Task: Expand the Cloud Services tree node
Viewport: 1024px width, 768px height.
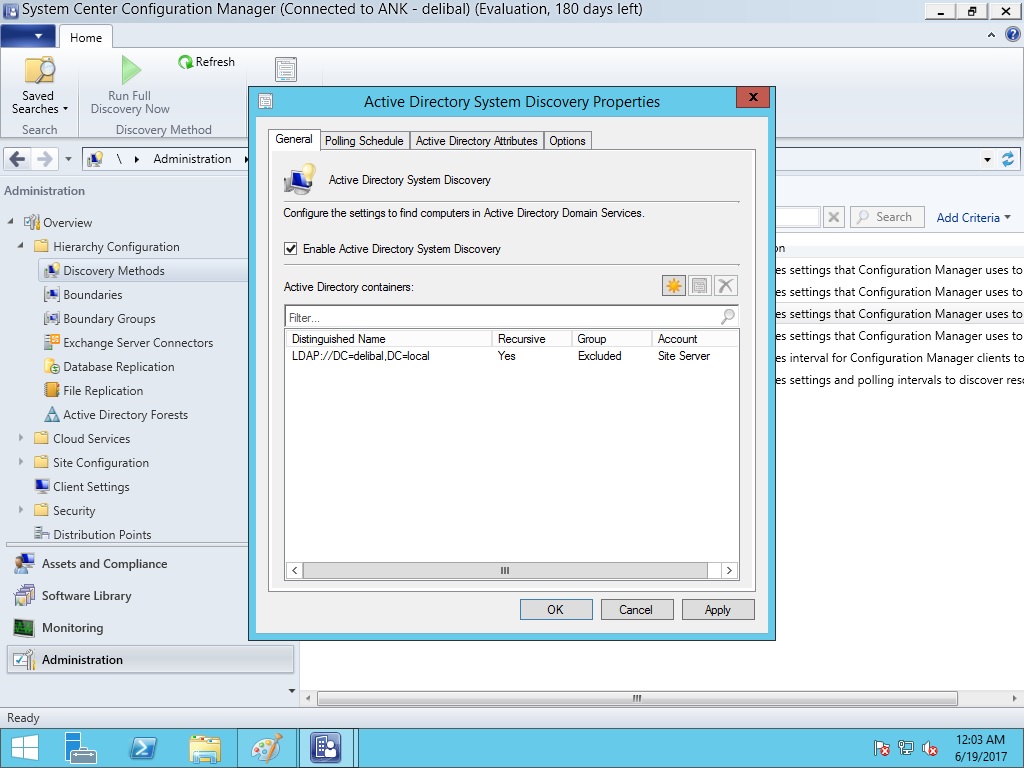Action: click(21, 439)
